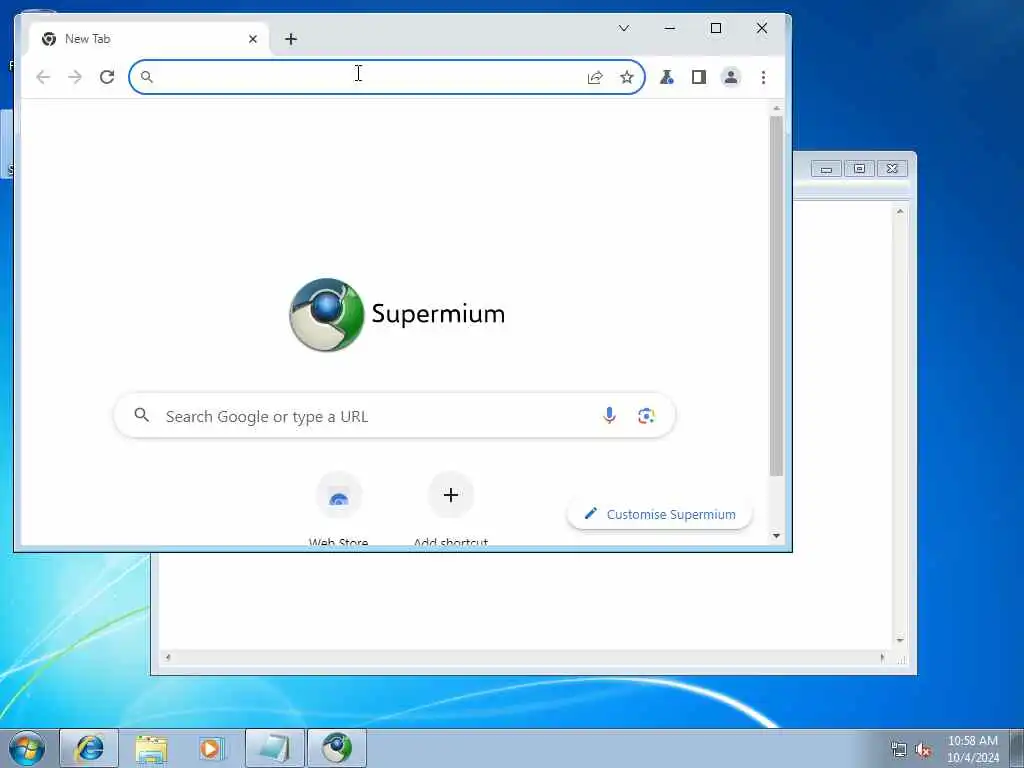Minimize the background Notepad window

coord(826,169)
